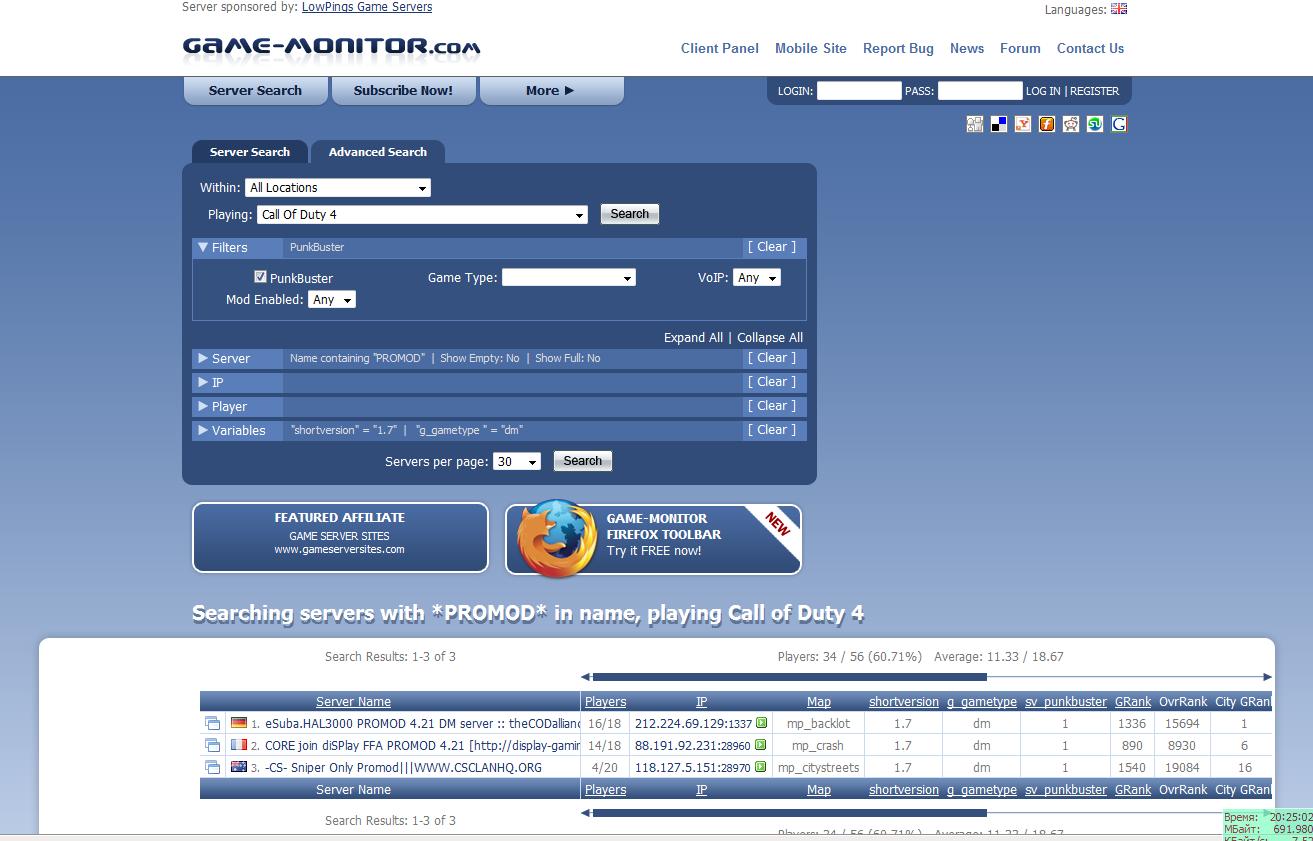Click the Subscribe Now! button

(403, 90)
